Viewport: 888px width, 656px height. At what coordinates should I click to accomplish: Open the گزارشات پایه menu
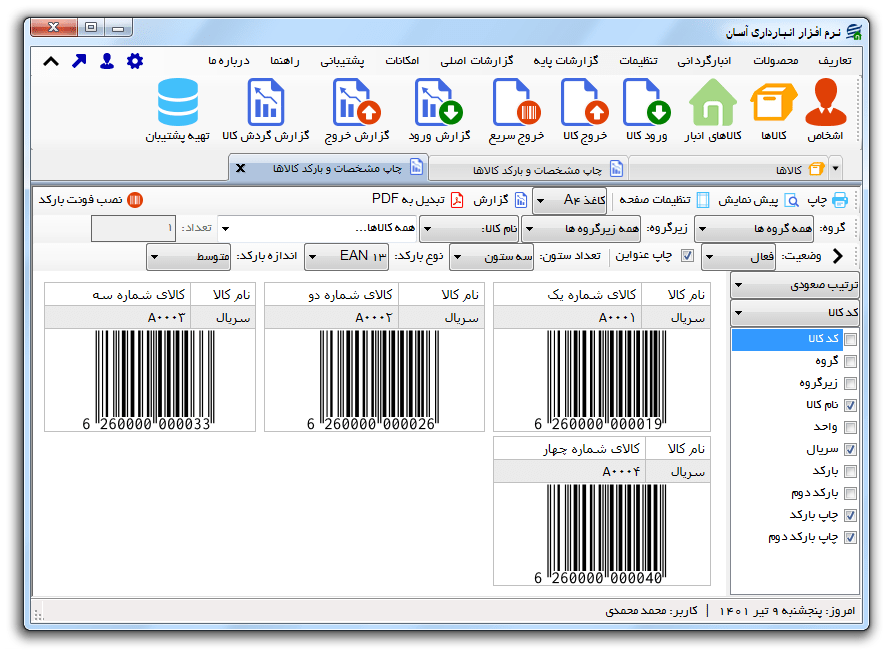click(565, 61)
